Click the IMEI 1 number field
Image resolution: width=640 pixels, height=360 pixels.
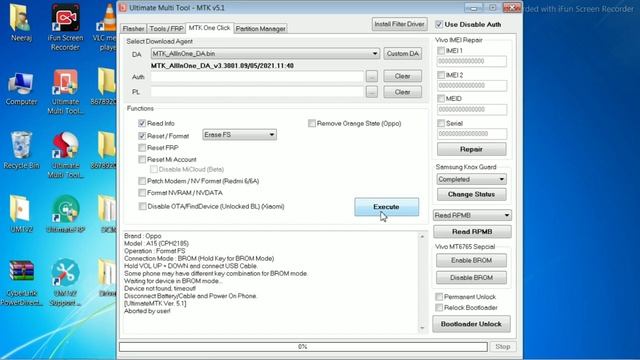(472, 61)
